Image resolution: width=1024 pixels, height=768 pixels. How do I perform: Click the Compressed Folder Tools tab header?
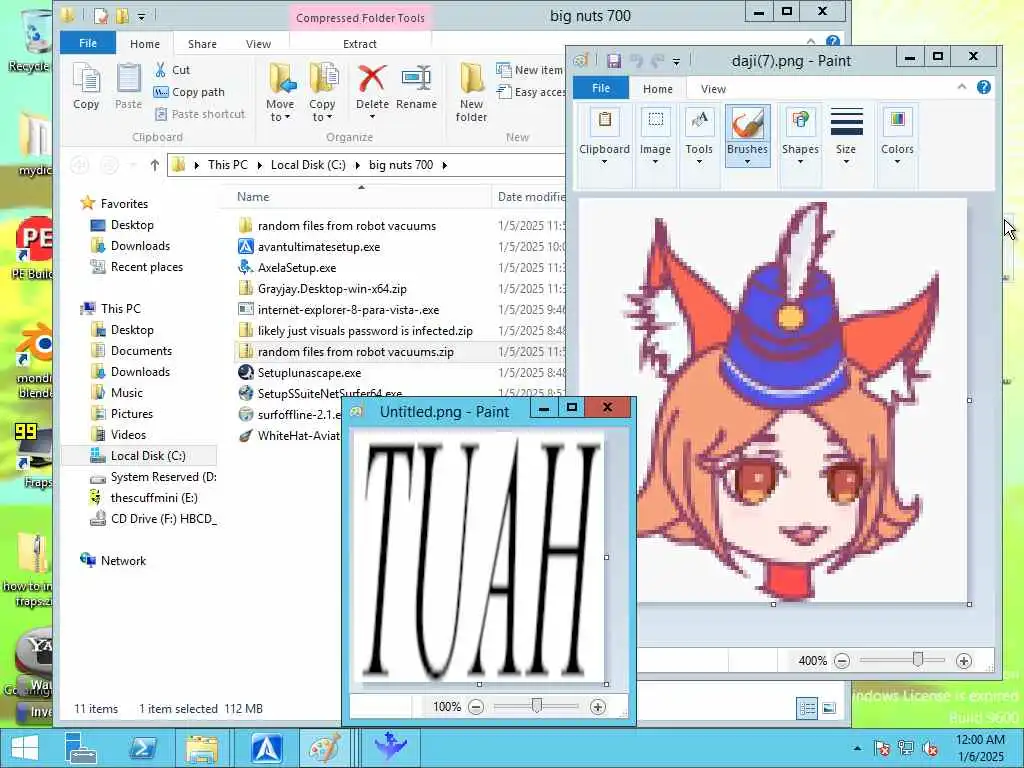click(360, 18)
